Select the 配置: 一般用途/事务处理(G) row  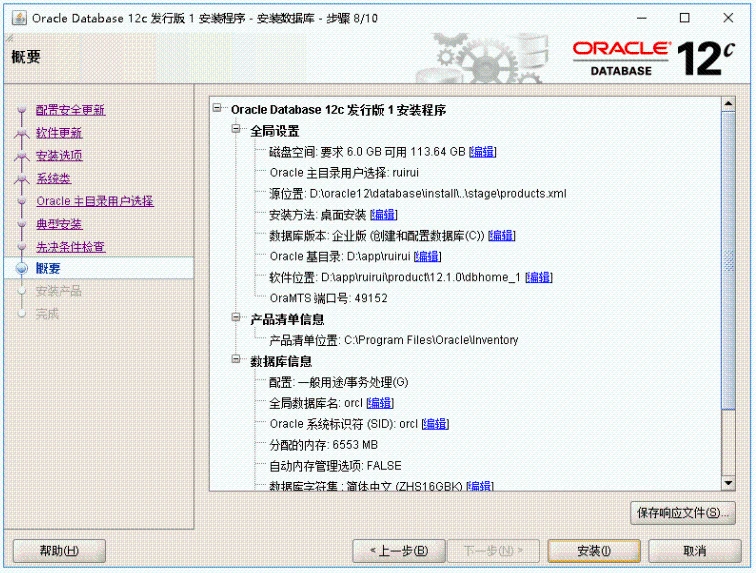pyautogui.click(x=338, y=382)
